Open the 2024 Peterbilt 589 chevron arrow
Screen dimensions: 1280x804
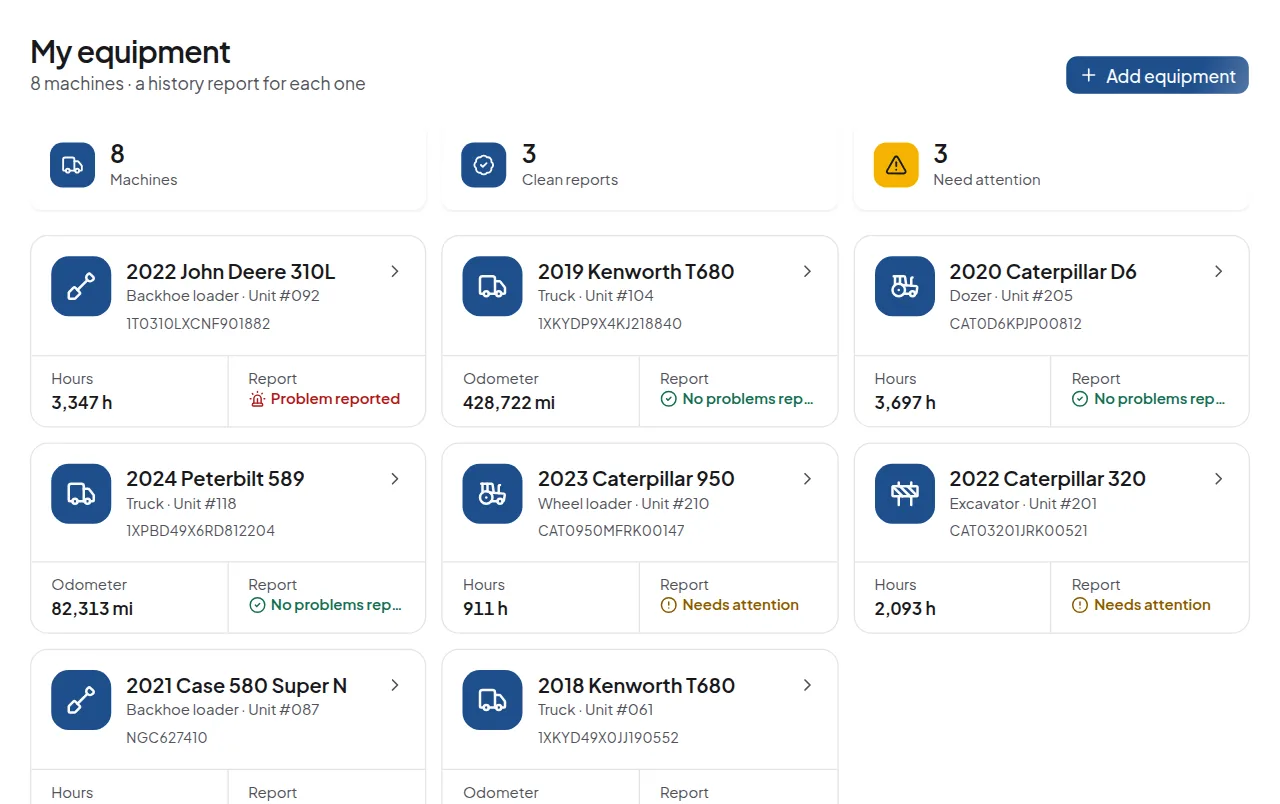395,478
